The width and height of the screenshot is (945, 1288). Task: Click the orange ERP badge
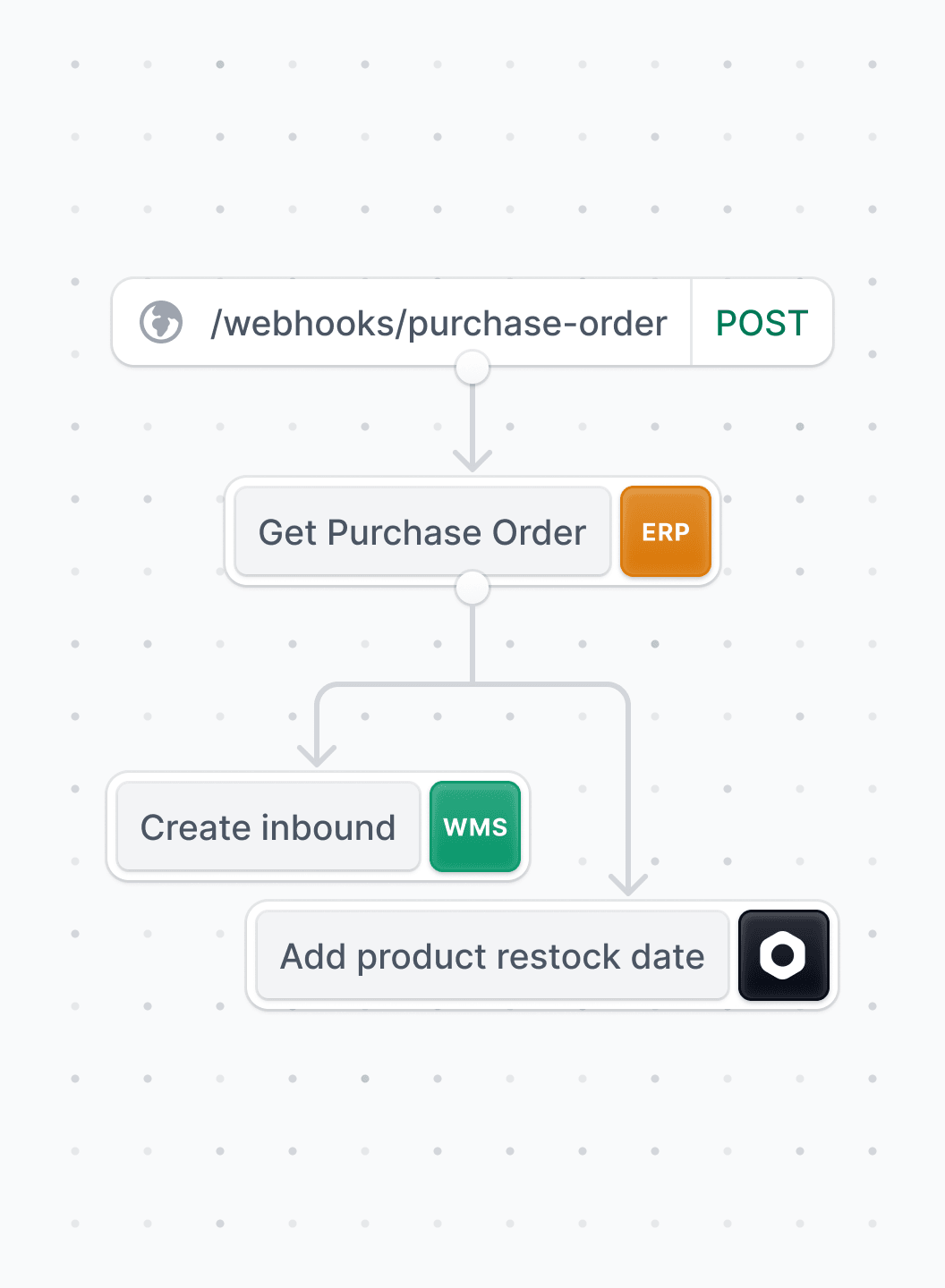point(666,531)
